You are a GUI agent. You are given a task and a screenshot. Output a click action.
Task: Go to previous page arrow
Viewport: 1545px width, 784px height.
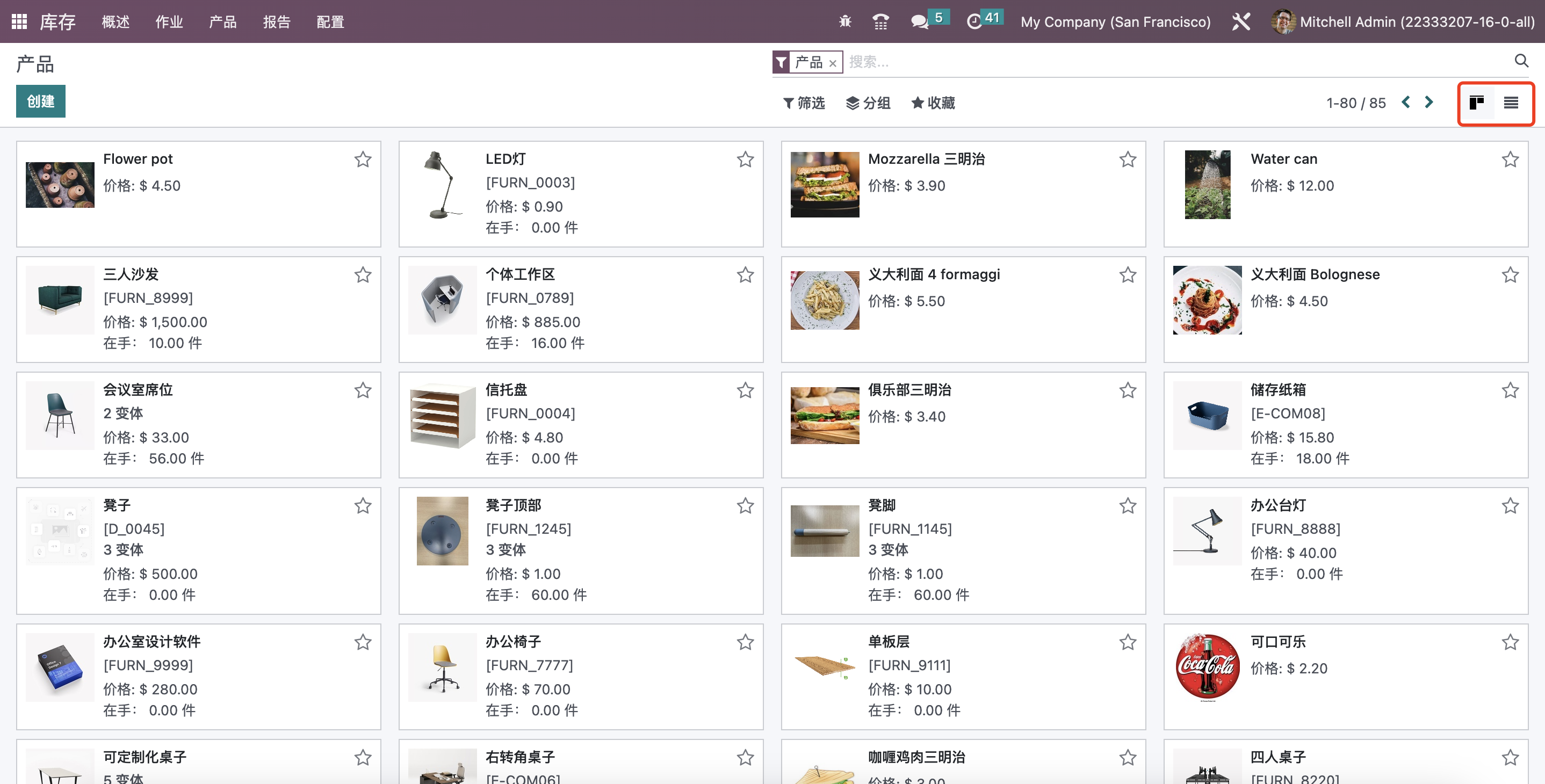pos(1406,103)
